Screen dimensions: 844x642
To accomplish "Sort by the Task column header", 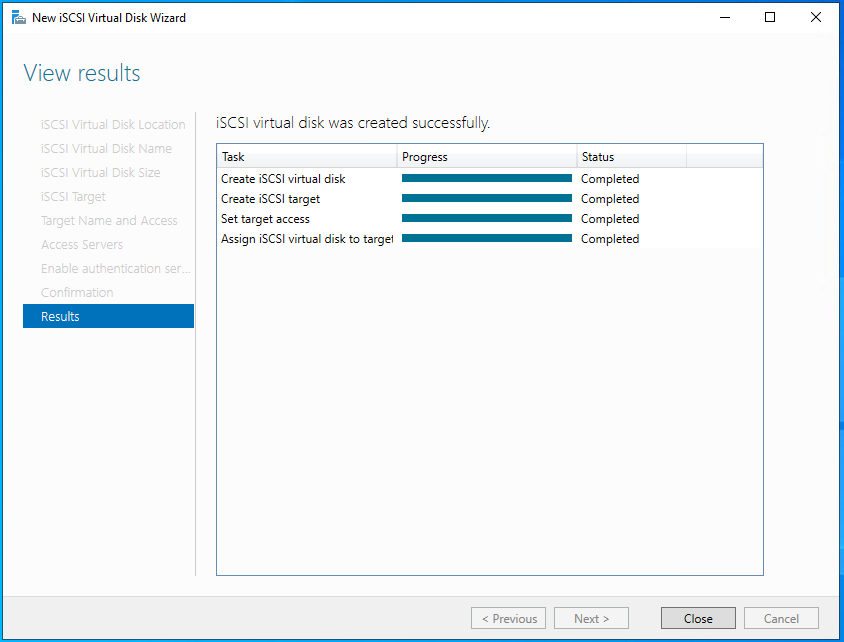I will 306,157.
